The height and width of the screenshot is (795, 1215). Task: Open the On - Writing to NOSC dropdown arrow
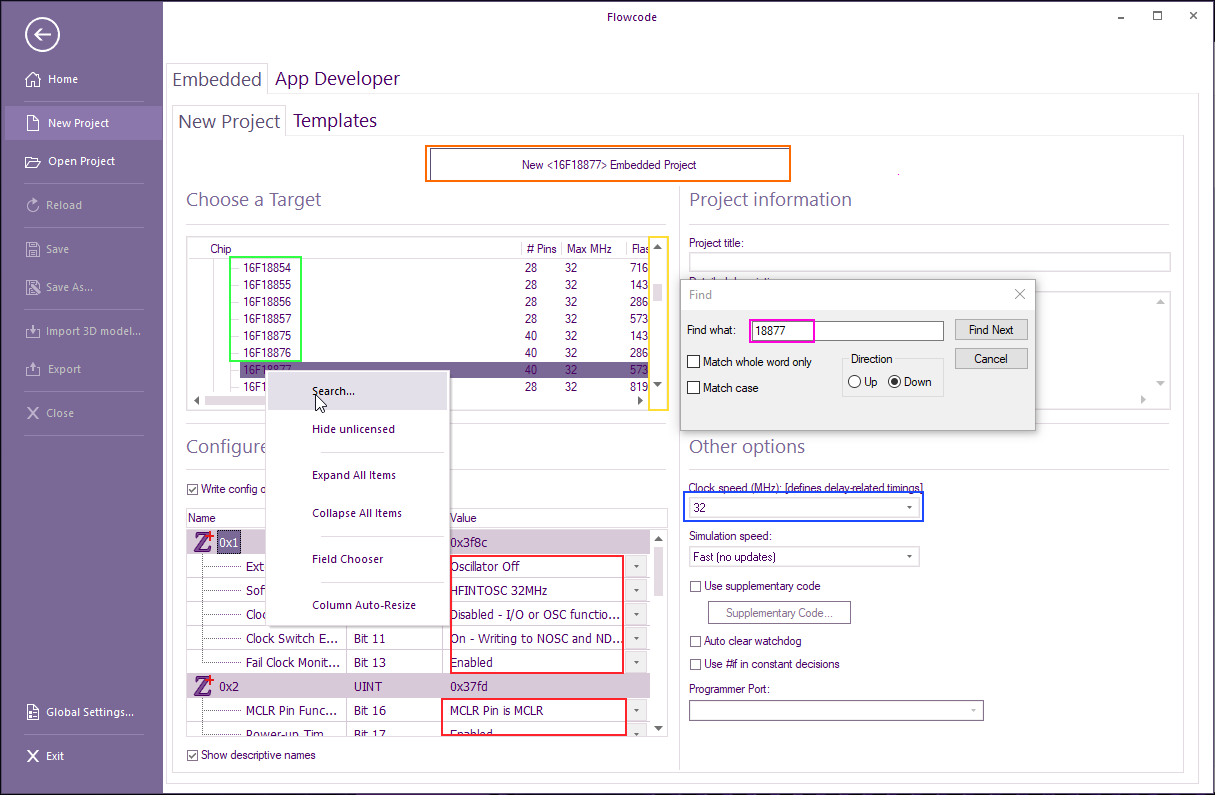point(637,639)
